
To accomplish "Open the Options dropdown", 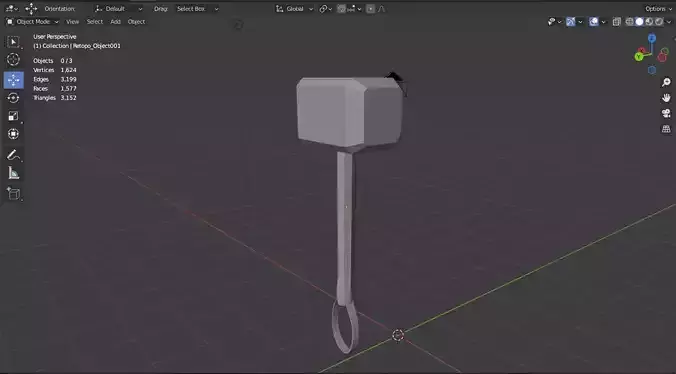I will click(658, 9).
